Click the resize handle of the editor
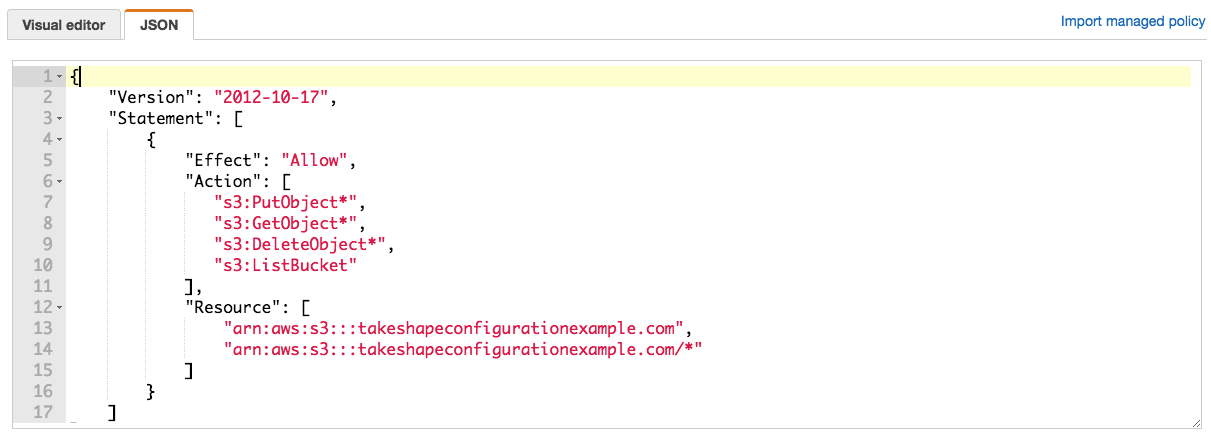 1196,424
